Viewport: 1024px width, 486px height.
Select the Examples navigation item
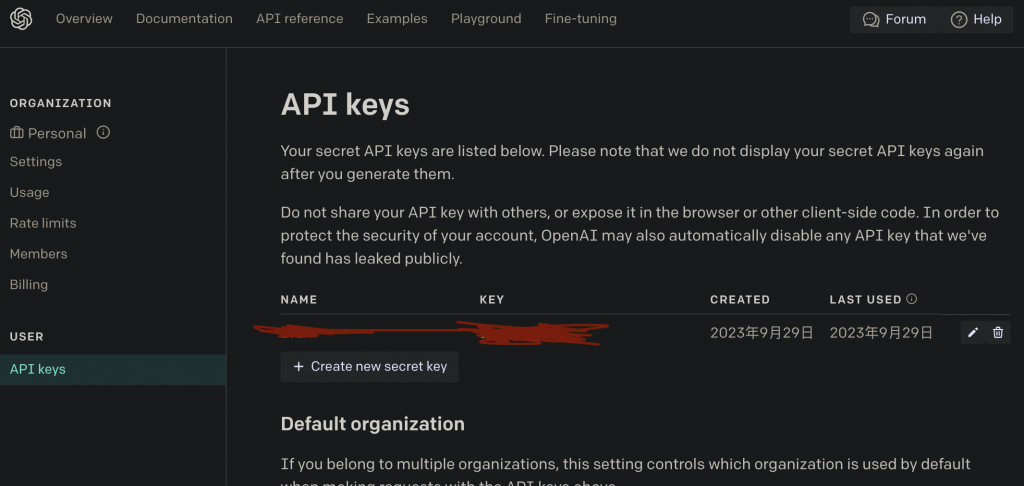click(397, 19)
